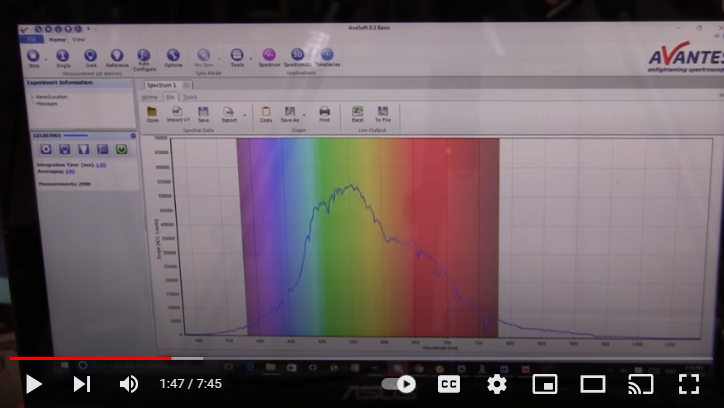Click the Reference measurement icon

pyautogui.click(x=117, y=56)
